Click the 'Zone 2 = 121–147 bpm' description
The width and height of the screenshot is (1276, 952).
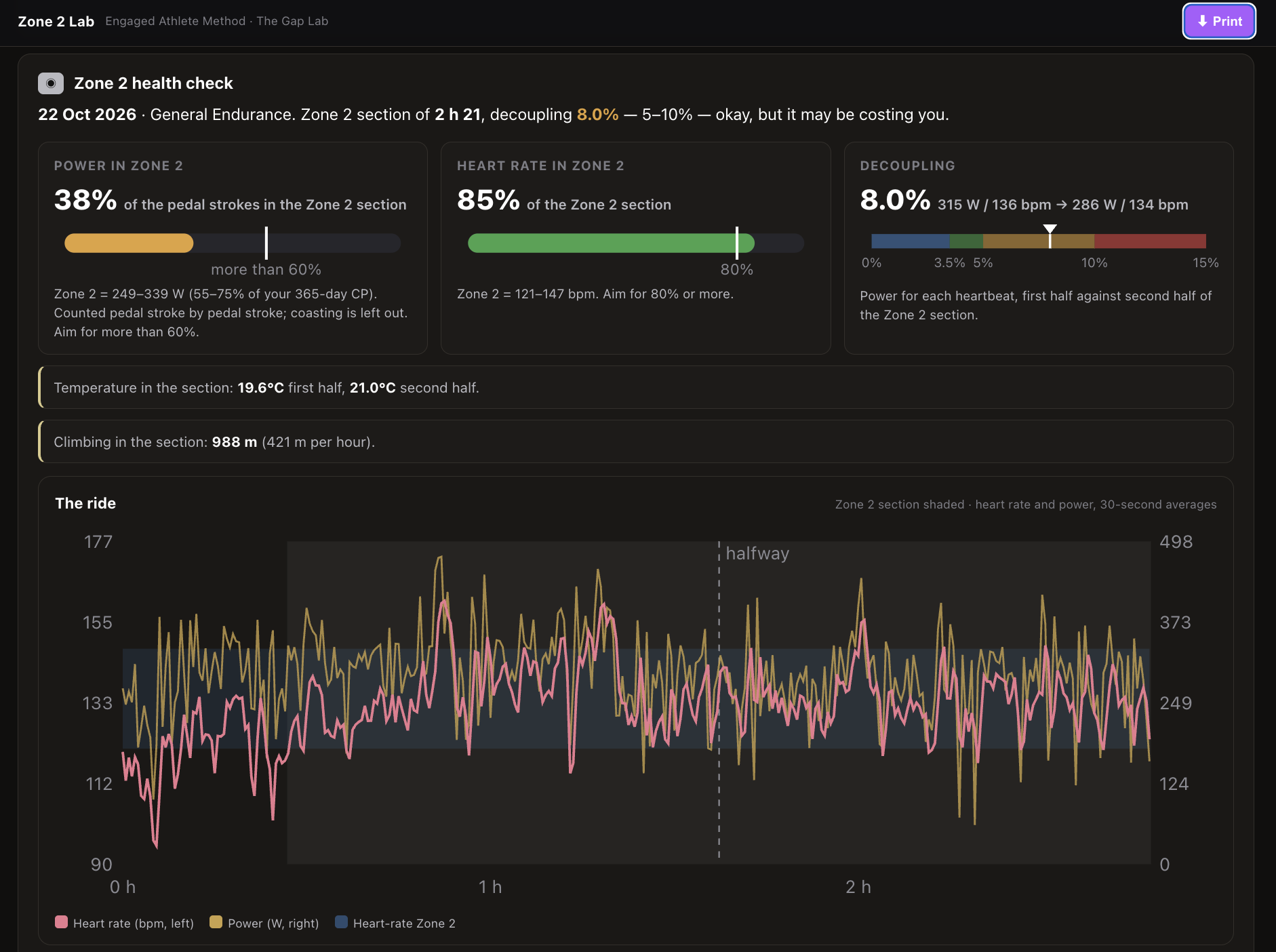595,294
